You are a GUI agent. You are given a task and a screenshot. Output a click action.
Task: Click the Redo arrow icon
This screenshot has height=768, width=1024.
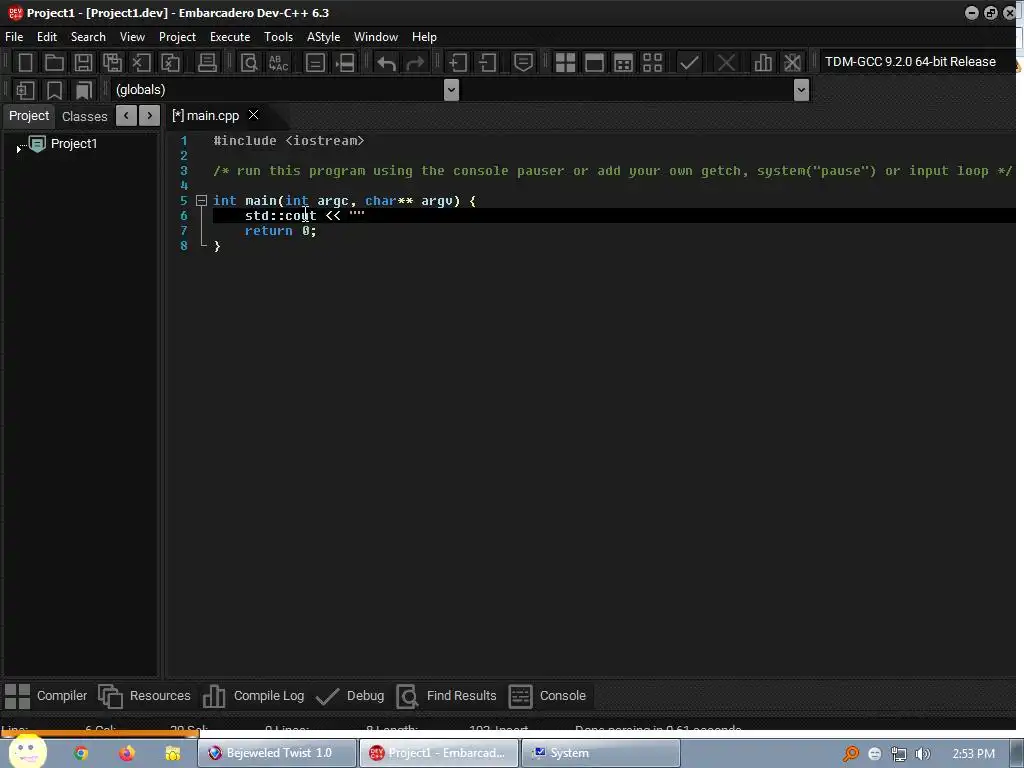pyautogui.click(x=415, y=63)
